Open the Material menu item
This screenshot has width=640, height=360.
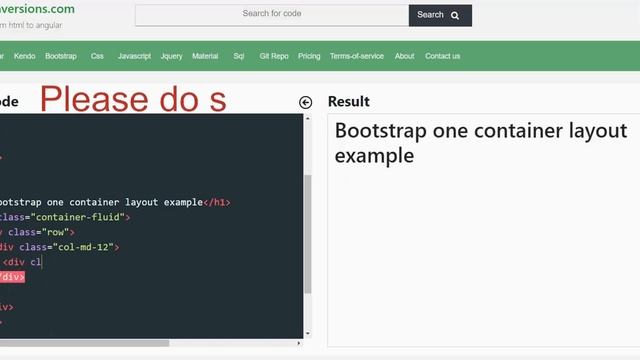tap(205, 56)
